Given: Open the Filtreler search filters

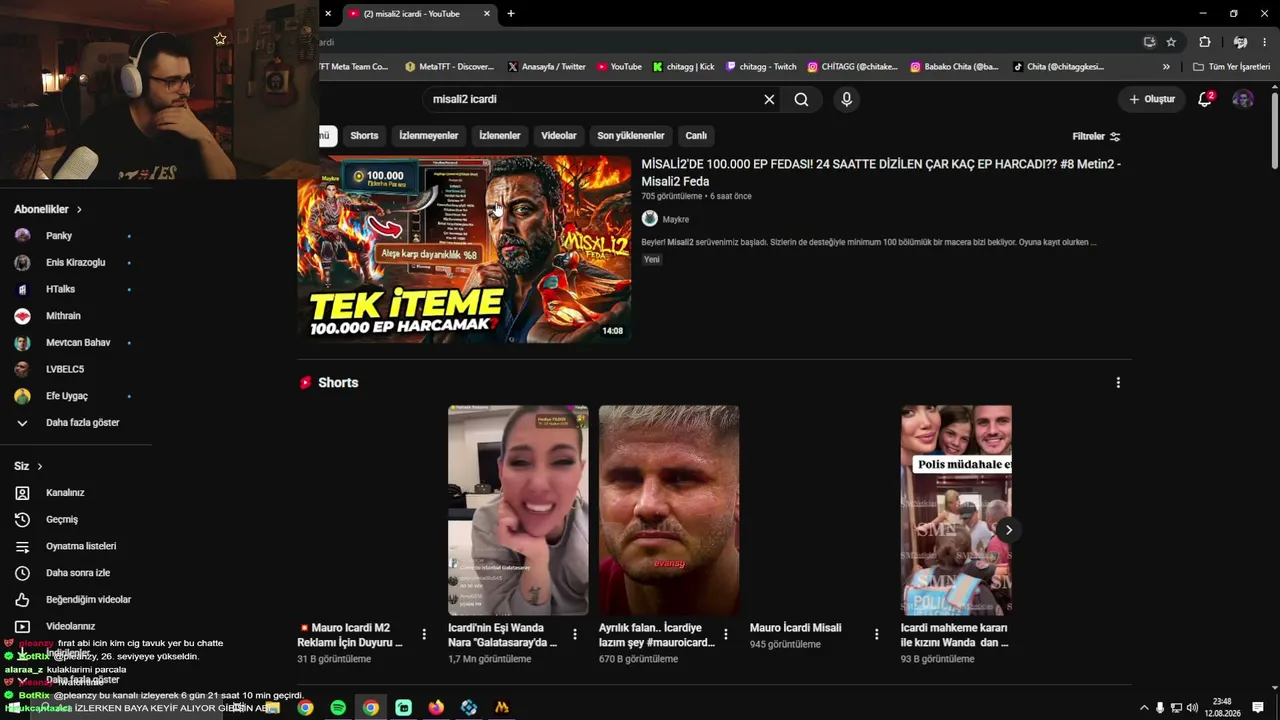Looking at the screenshot, I should [1096, 136].
